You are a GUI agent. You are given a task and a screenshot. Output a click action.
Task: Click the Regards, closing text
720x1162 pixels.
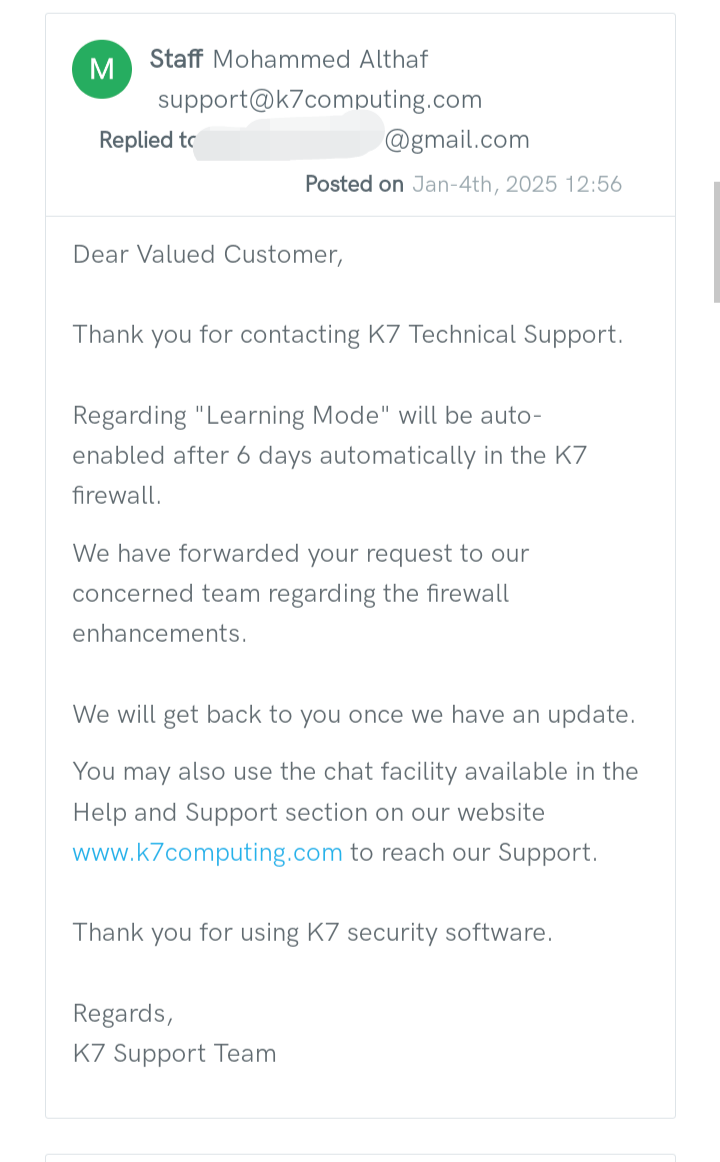123,1013
